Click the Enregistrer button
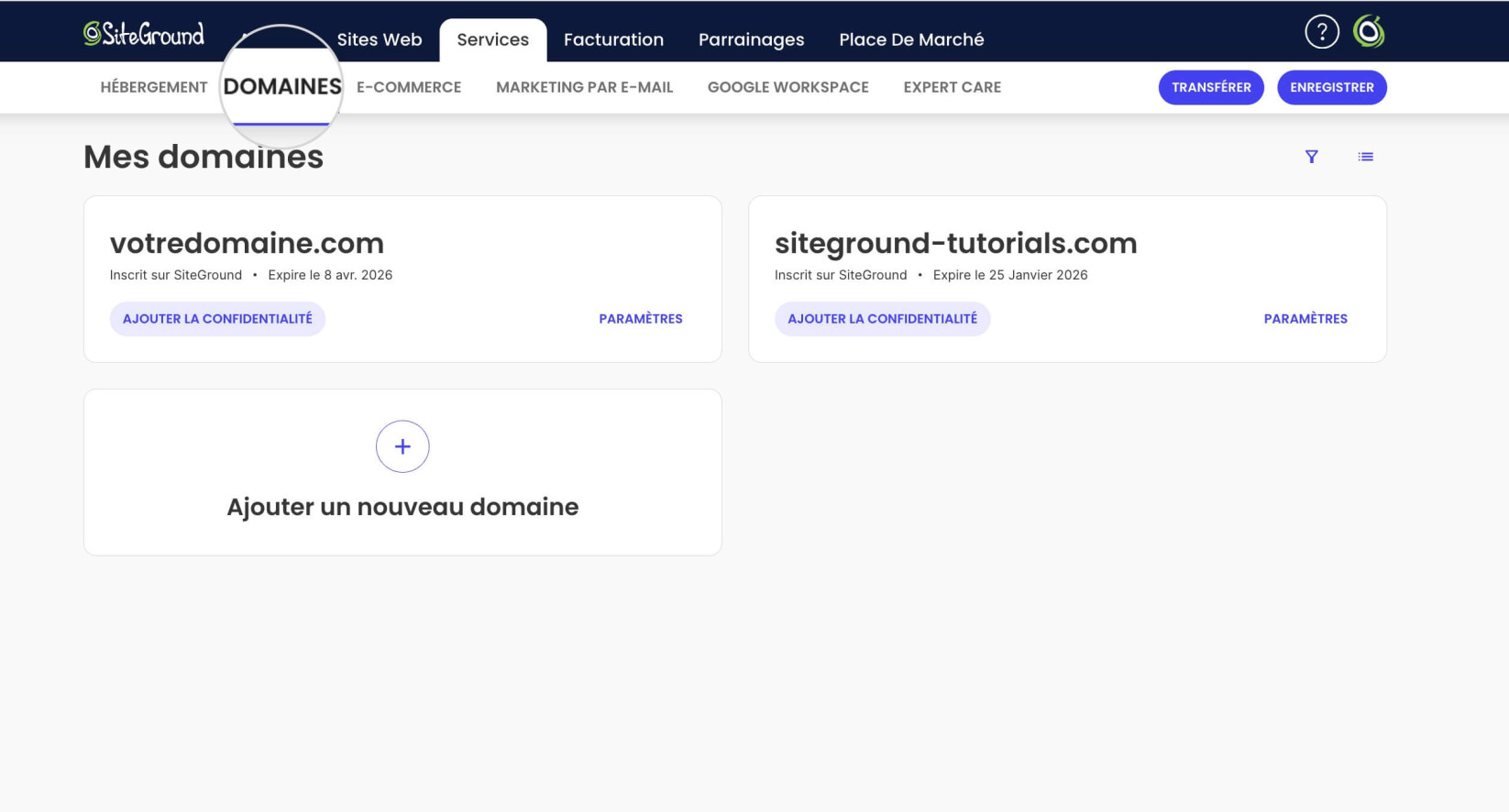Viewport: 1509px width, 812px height. [x=1331, y=87]
